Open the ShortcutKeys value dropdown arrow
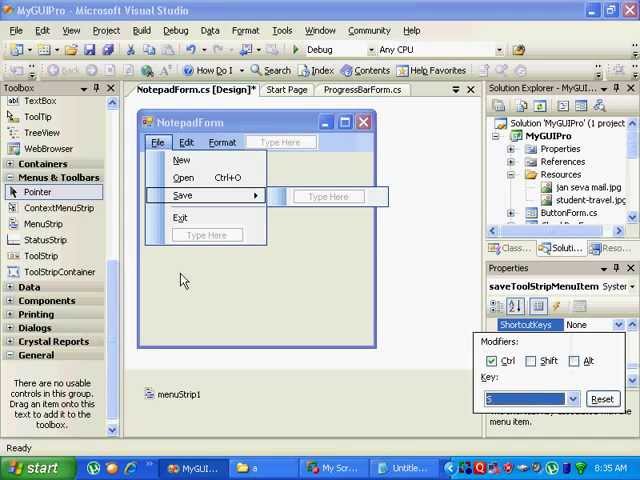 coord(618,325)
